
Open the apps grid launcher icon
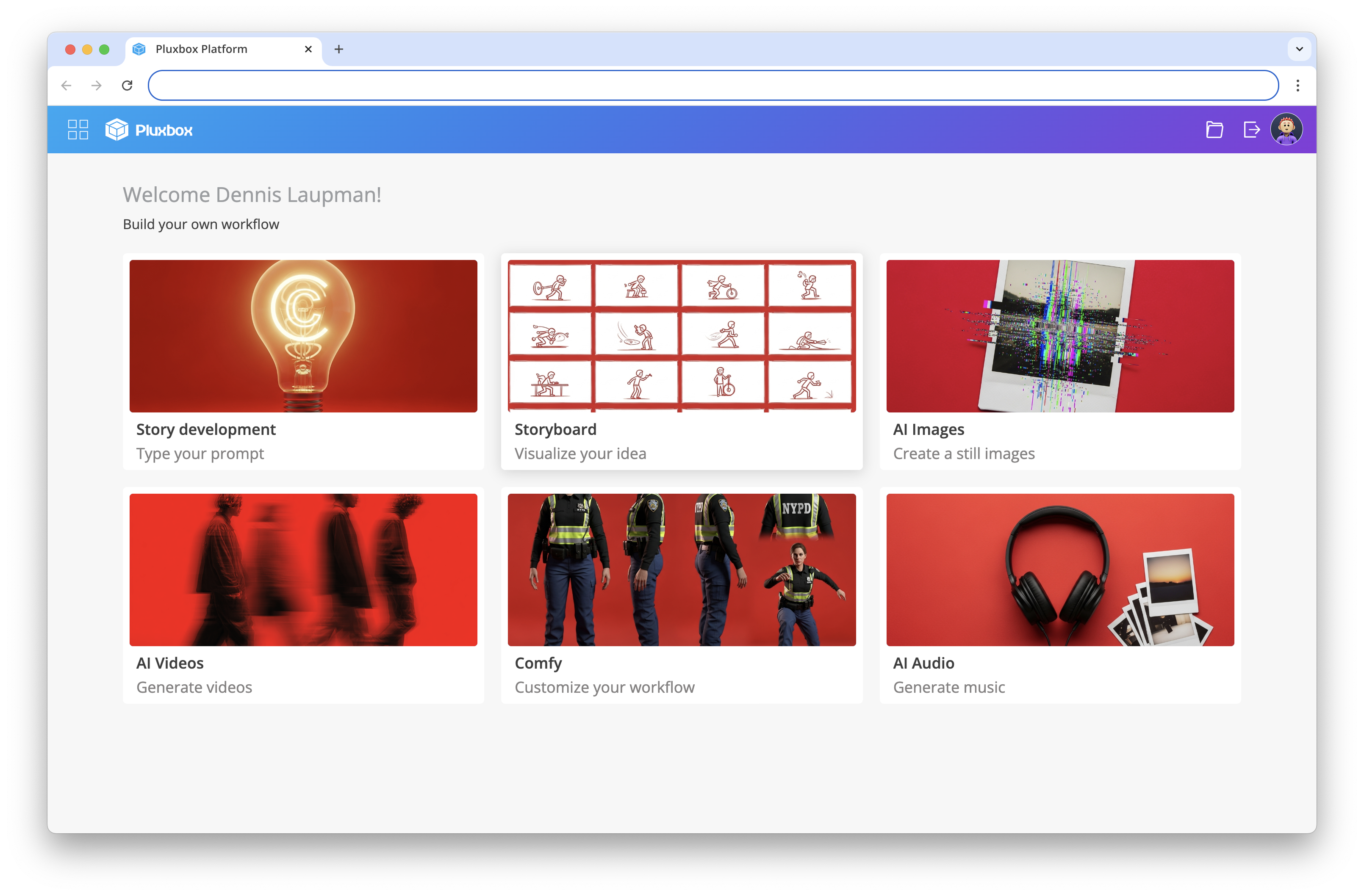[x=78, y=129]
